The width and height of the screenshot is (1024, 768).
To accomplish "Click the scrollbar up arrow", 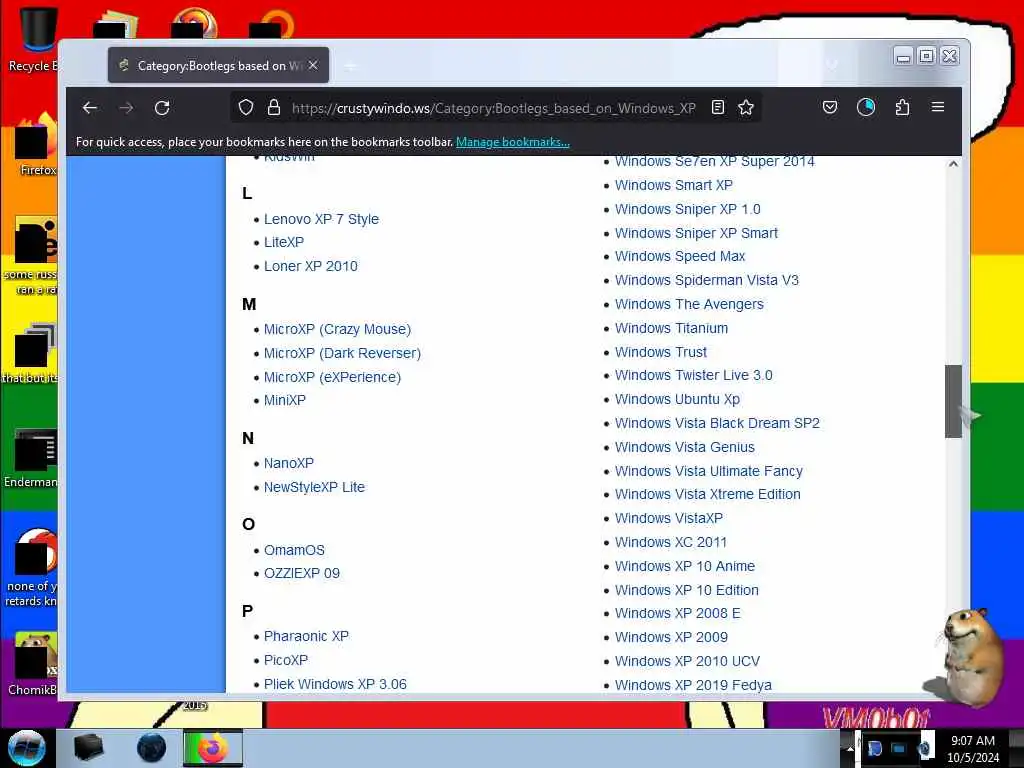I will (953, 164).
